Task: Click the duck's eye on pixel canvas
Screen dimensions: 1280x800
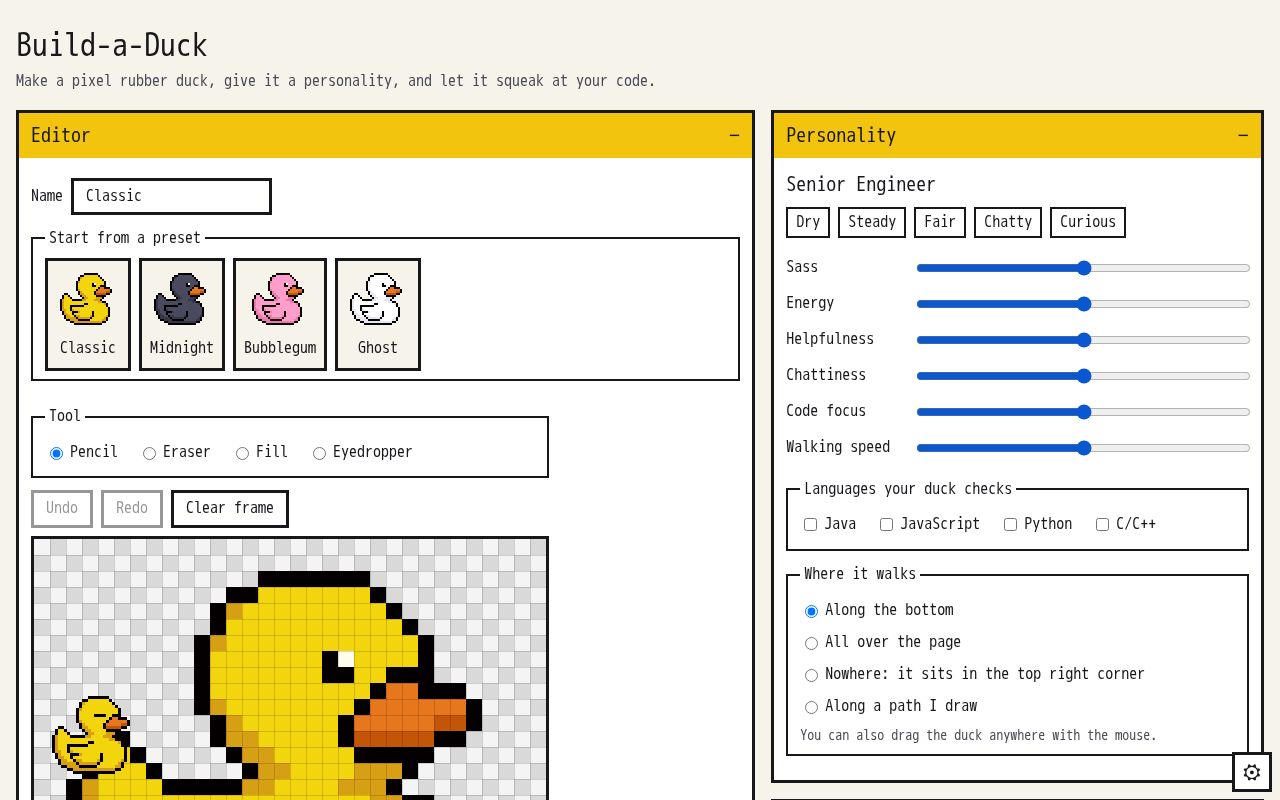Action: point(338,666)
